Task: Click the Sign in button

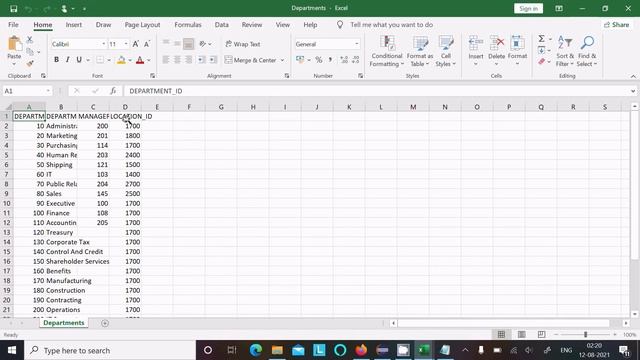Action: click(528, 9)
